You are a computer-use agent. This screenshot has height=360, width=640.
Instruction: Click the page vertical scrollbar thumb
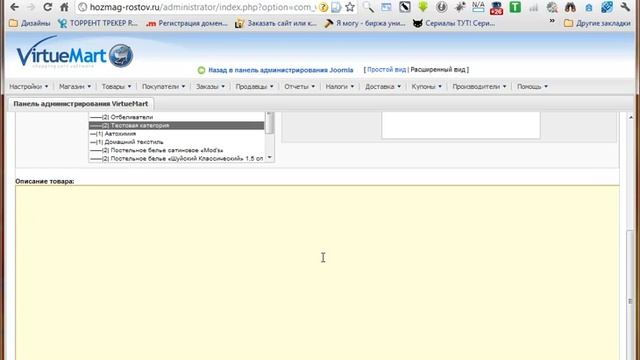pos(630,295)
